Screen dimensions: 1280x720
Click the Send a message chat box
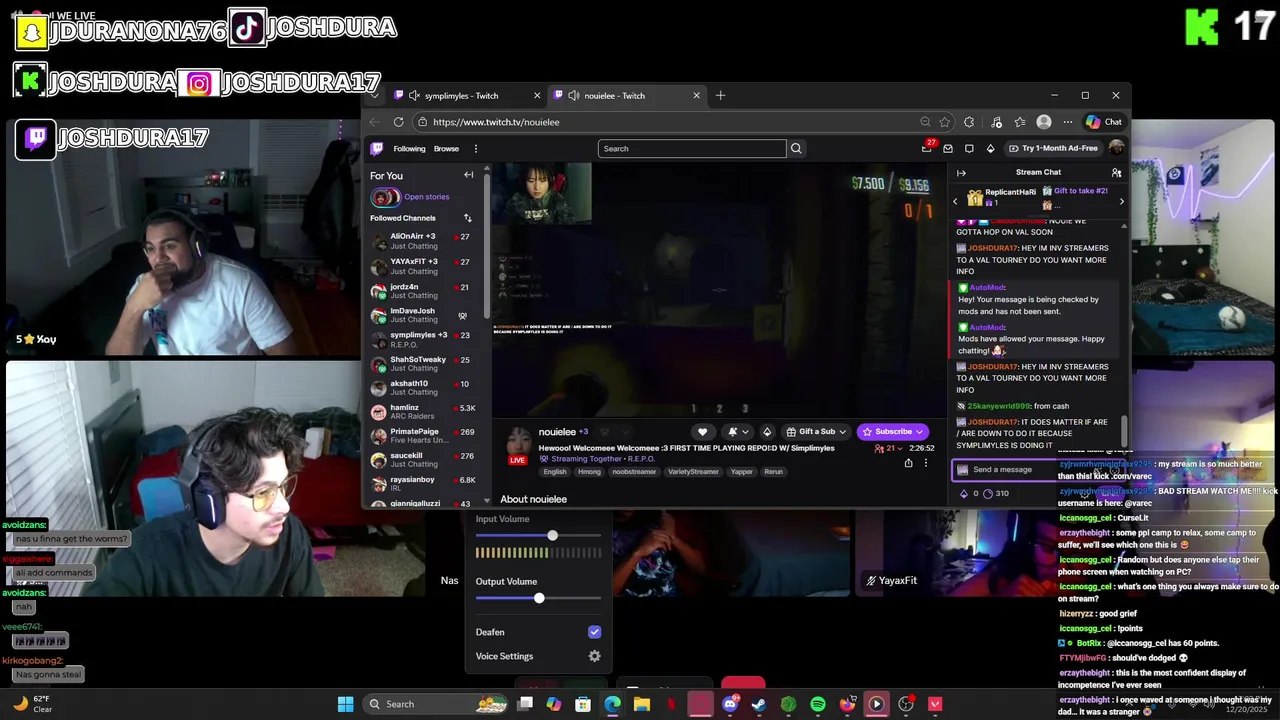pos(1039,470)
